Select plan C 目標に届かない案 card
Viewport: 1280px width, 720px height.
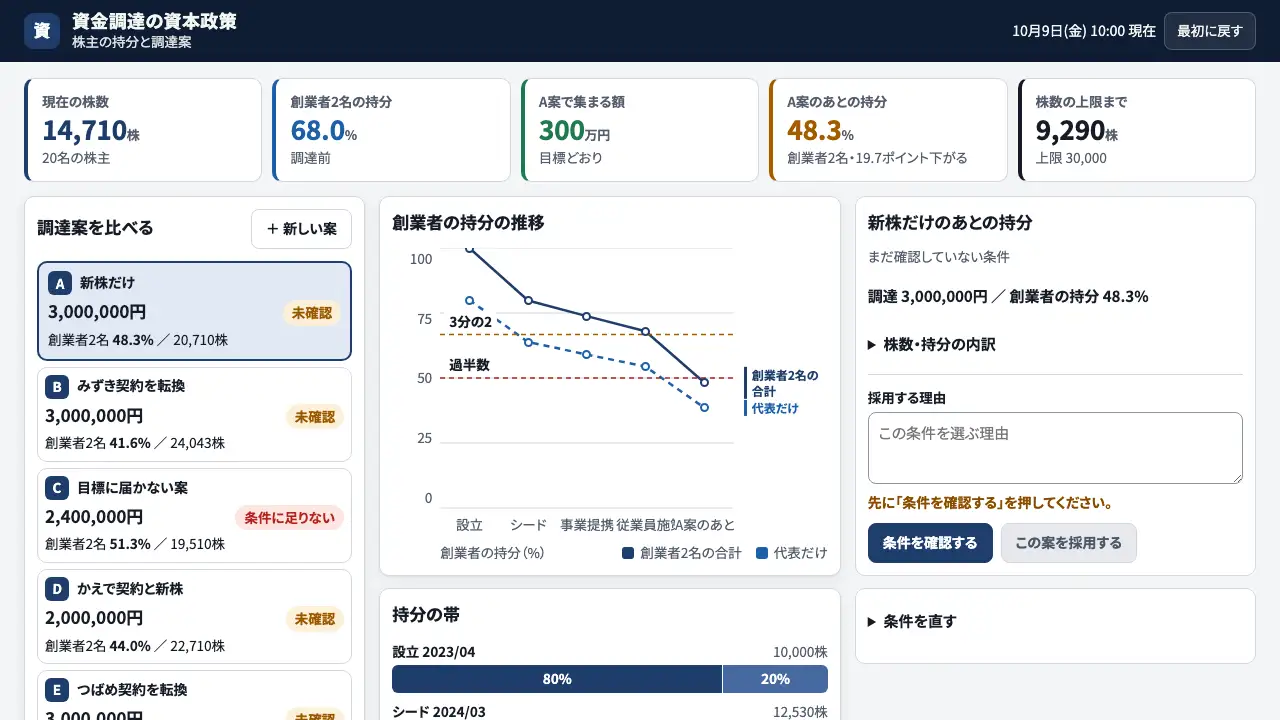194,516
